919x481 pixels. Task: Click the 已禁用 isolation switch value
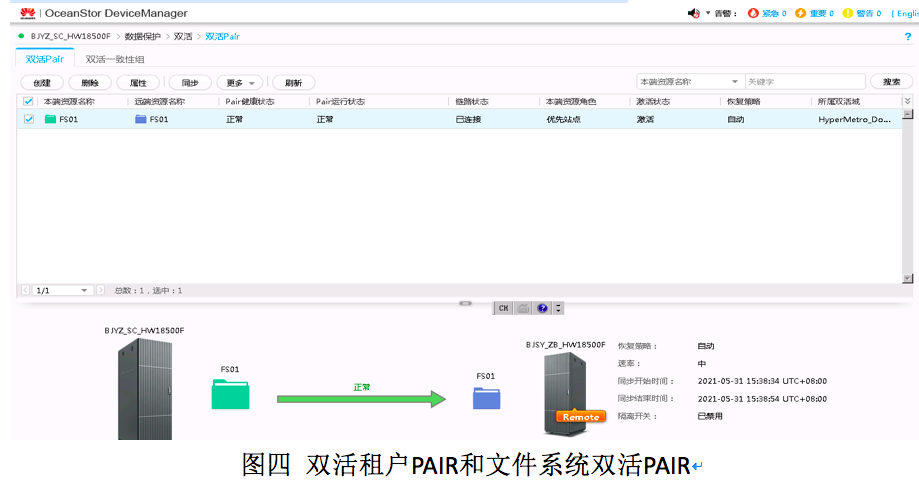tap(710, 416)
